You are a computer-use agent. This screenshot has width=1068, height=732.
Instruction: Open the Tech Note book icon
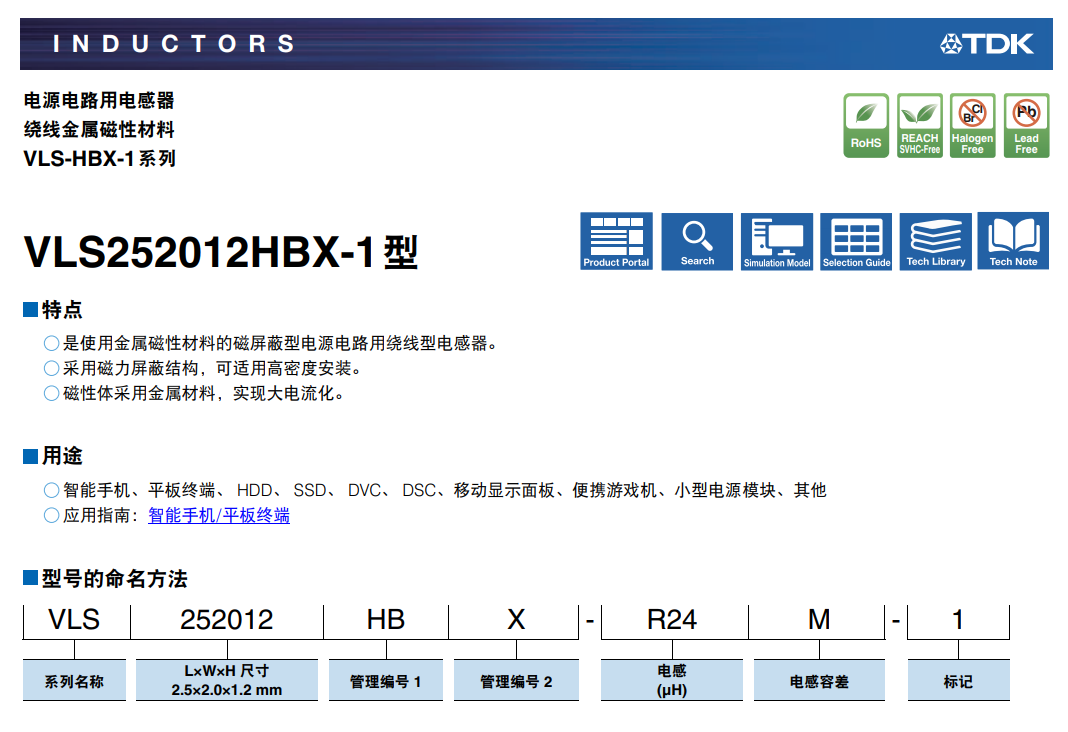click(x=1013, y=241)
